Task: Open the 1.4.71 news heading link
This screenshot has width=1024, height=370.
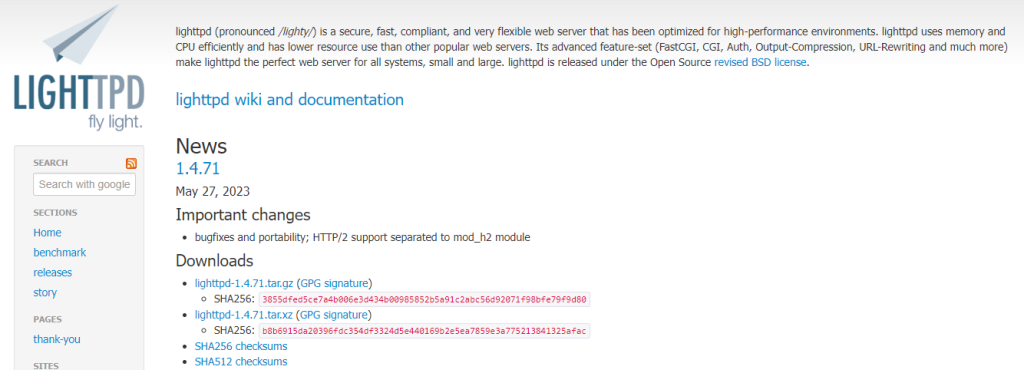Action: coord(197,168)
